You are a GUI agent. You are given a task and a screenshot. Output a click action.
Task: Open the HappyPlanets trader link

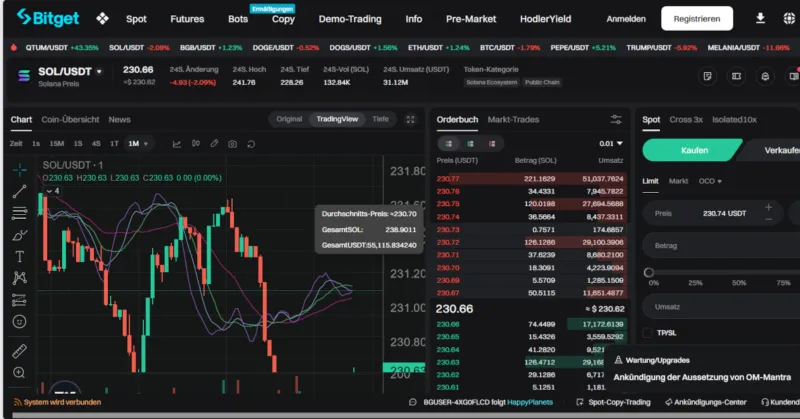pyautogui.click(x=530, y=402)
